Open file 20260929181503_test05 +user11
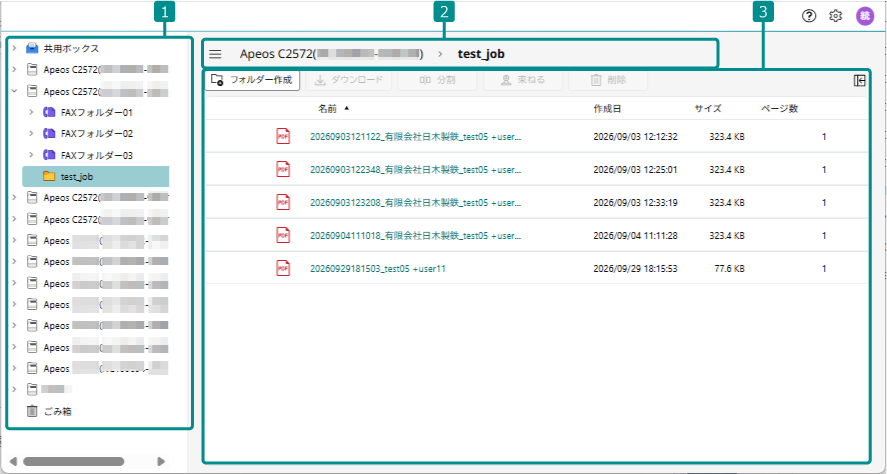This screenshot has width=887, height=474. click(x=378, y=269)
